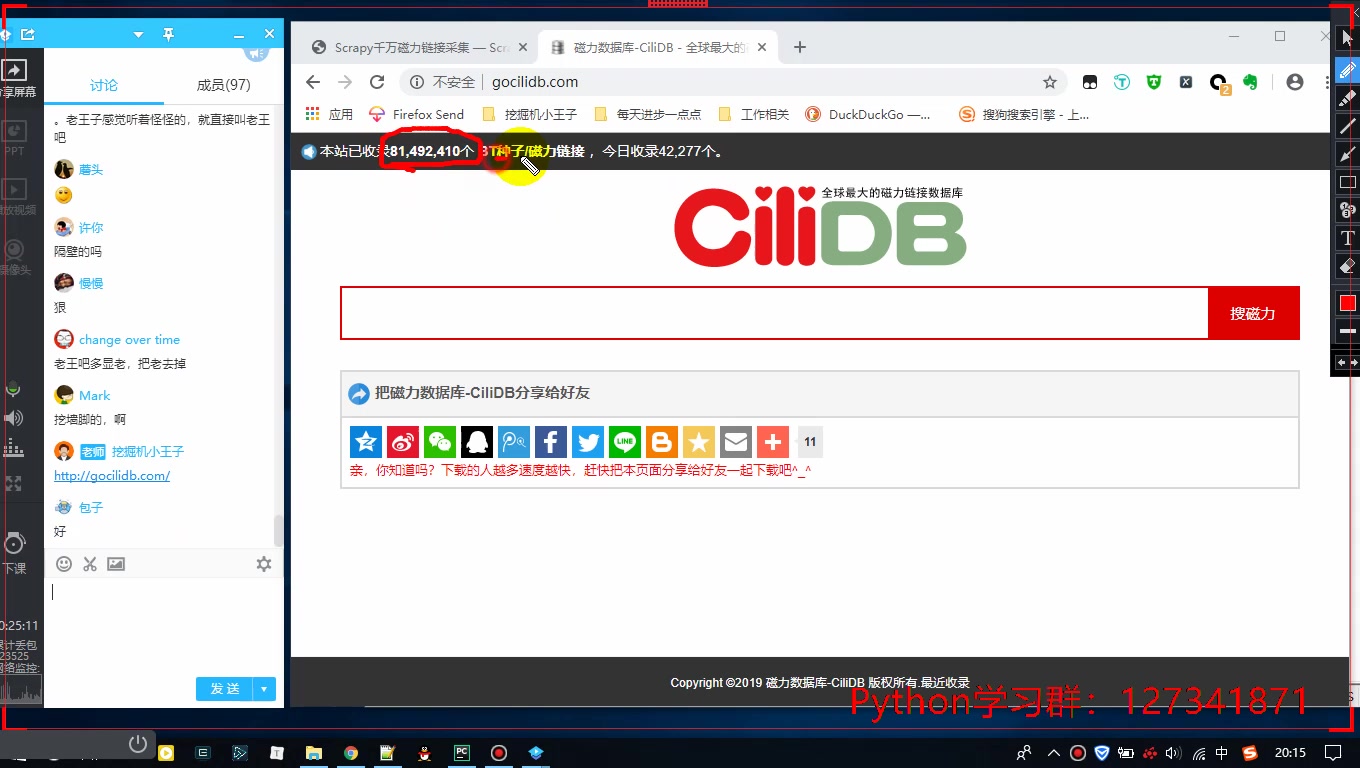Select the pencil drawing annotation tool
Viewport: 1360px width, 768px height.
point(1347,69)
